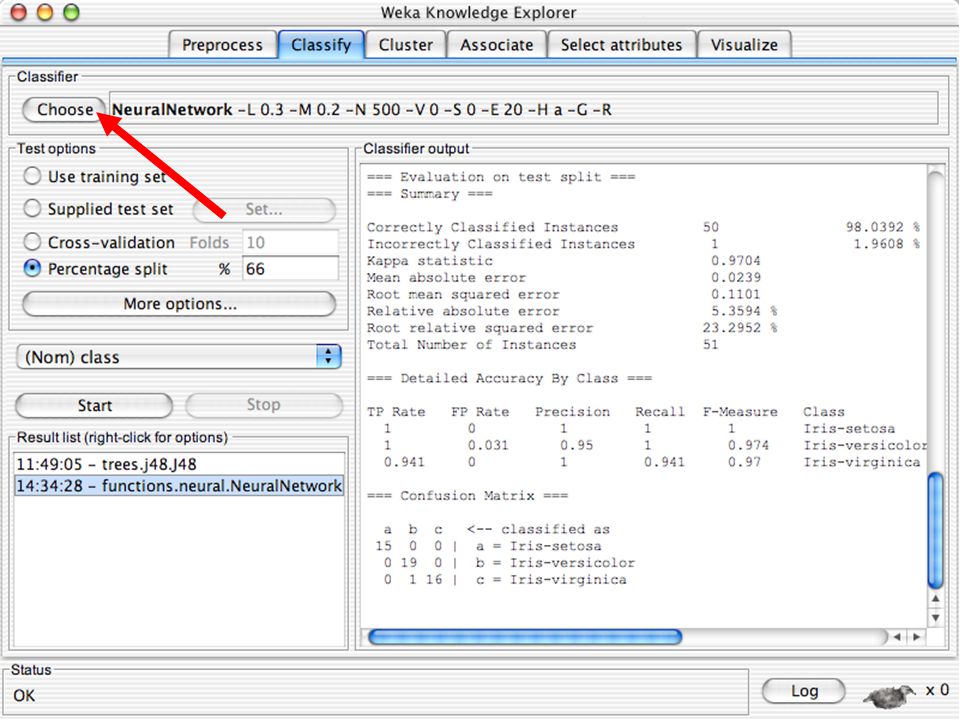Click the Root relative squared error line
Viewport: 960px width, 720px height.
point(572,328)
